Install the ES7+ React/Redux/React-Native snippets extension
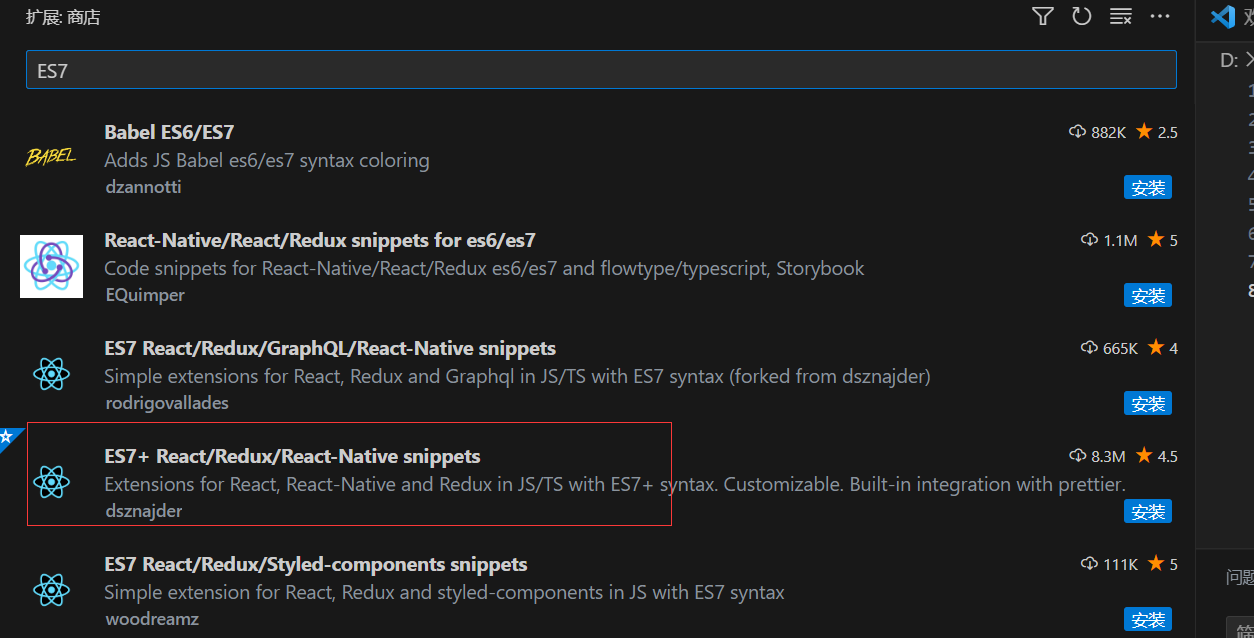 [x=1147, y=511]
